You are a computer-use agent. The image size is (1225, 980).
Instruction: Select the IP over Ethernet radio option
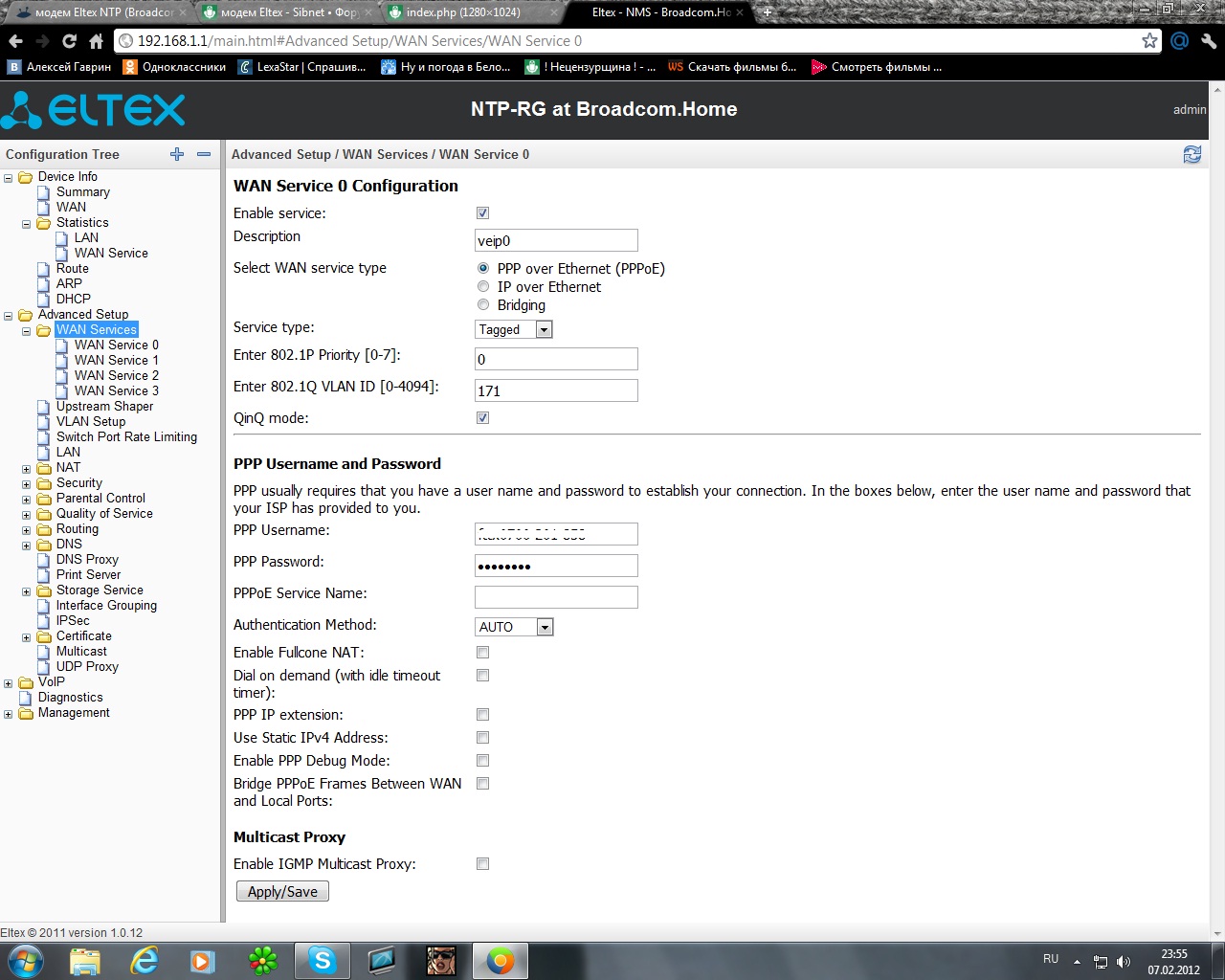[483, 287]
